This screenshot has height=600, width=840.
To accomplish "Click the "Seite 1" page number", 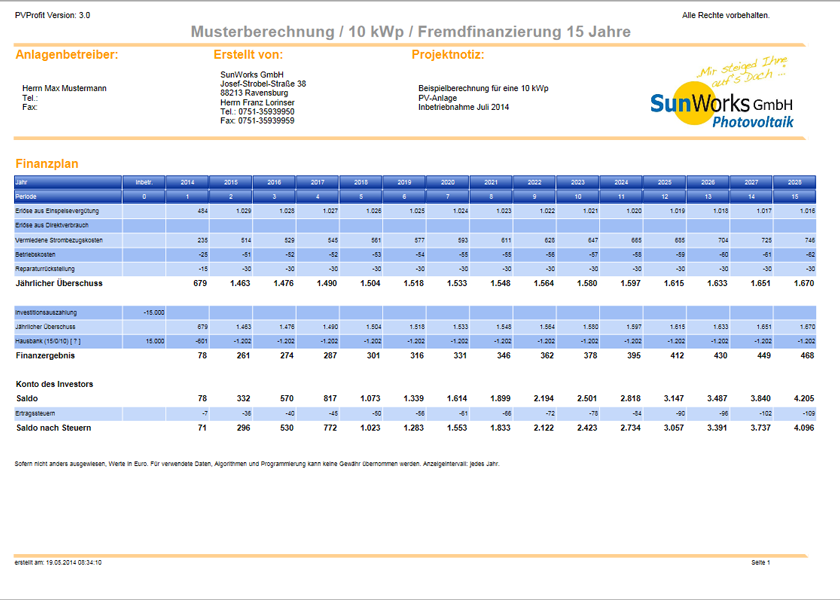I will pyautogui.click(x=761, y=563).
